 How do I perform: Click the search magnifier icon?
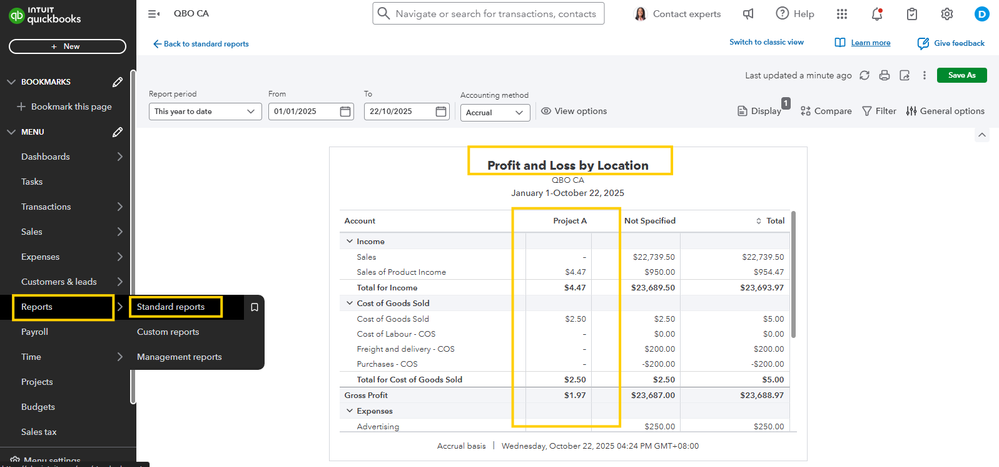coord(383,13)
